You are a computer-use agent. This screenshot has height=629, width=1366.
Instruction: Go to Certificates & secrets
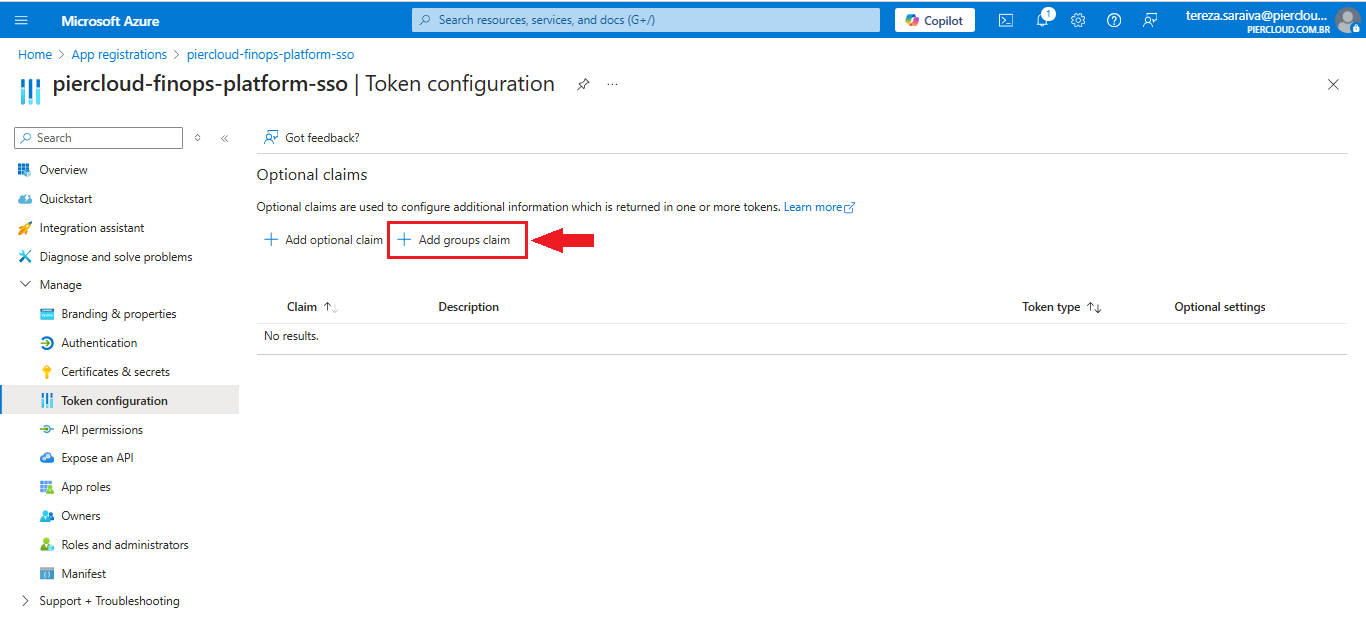[x=115, y=372]
